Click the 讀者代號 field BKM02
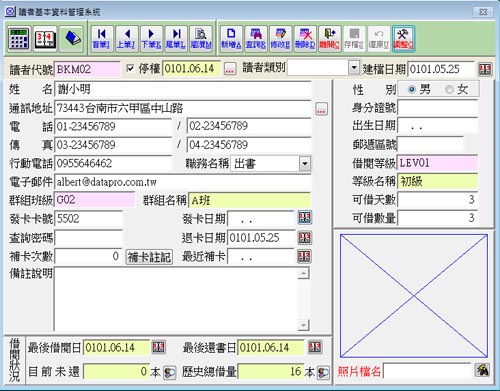Image resolution: width=500 pixels, height=391 pixels. click(87, 69)
